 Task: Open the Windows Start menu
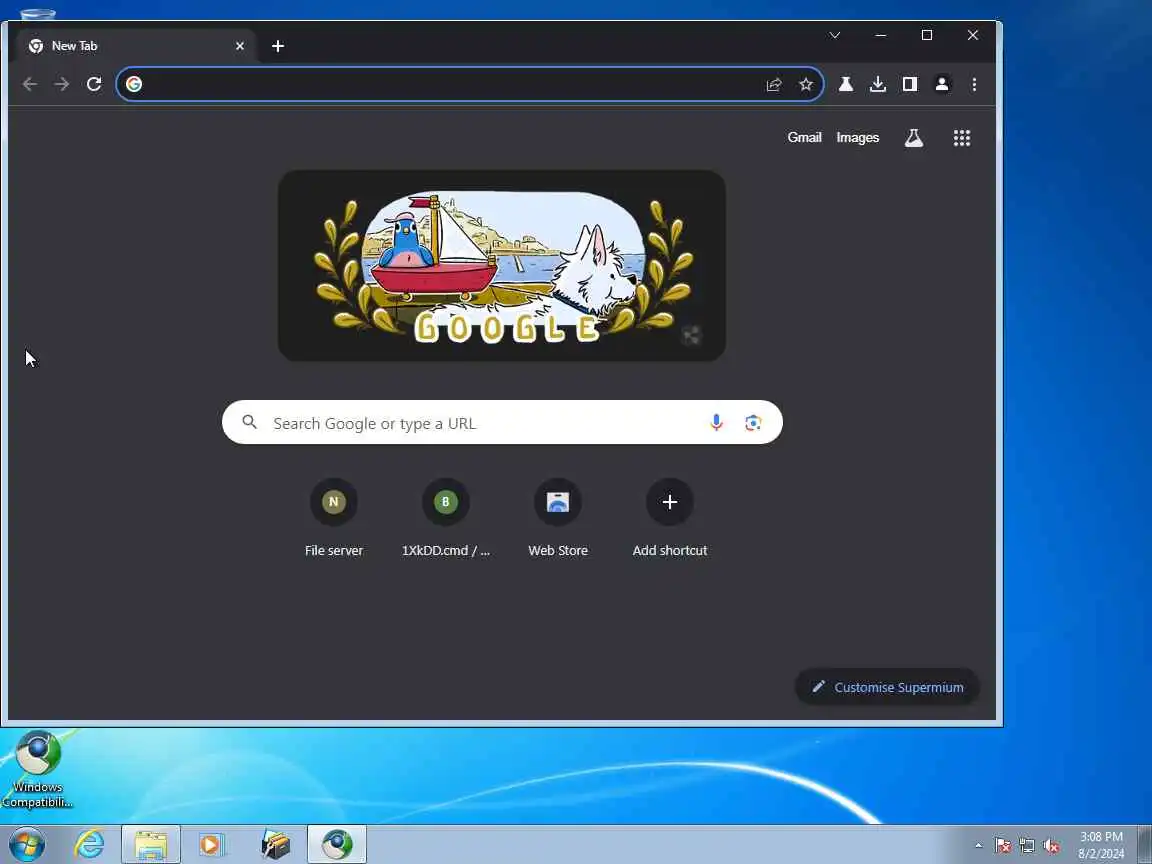(26, 844)
